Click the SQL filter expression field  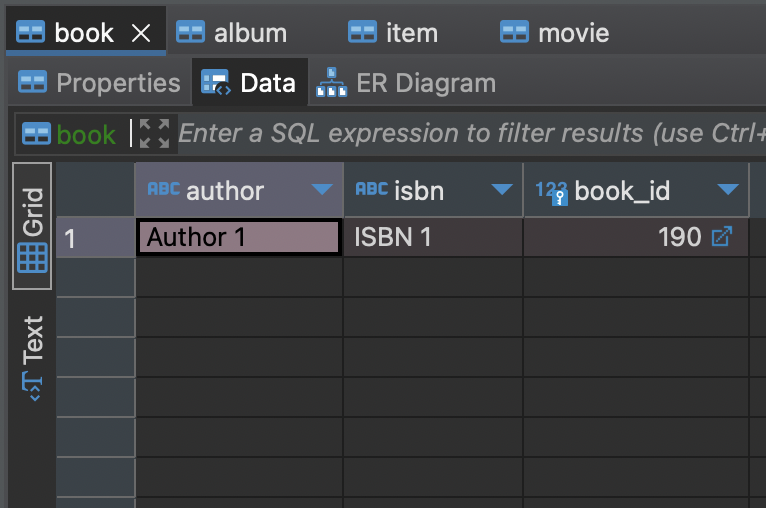click(x=471, y=133)
